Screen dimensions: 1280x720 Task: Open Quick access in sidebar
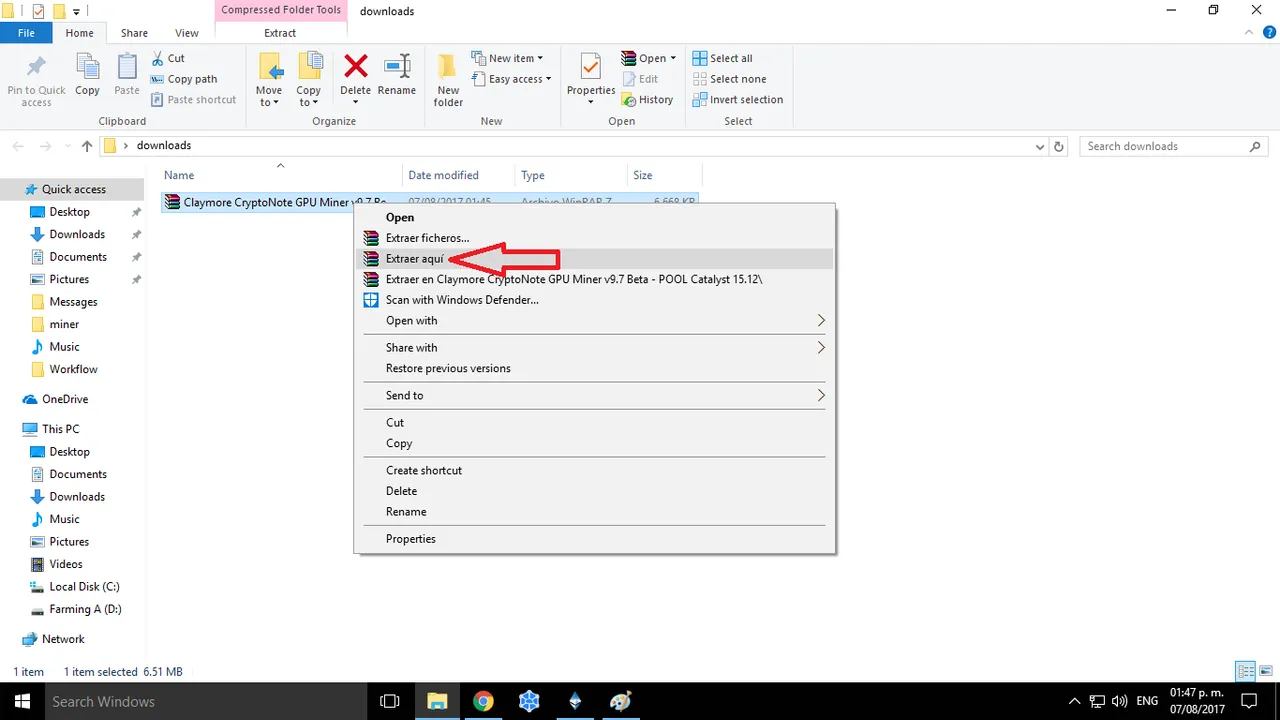73,189
